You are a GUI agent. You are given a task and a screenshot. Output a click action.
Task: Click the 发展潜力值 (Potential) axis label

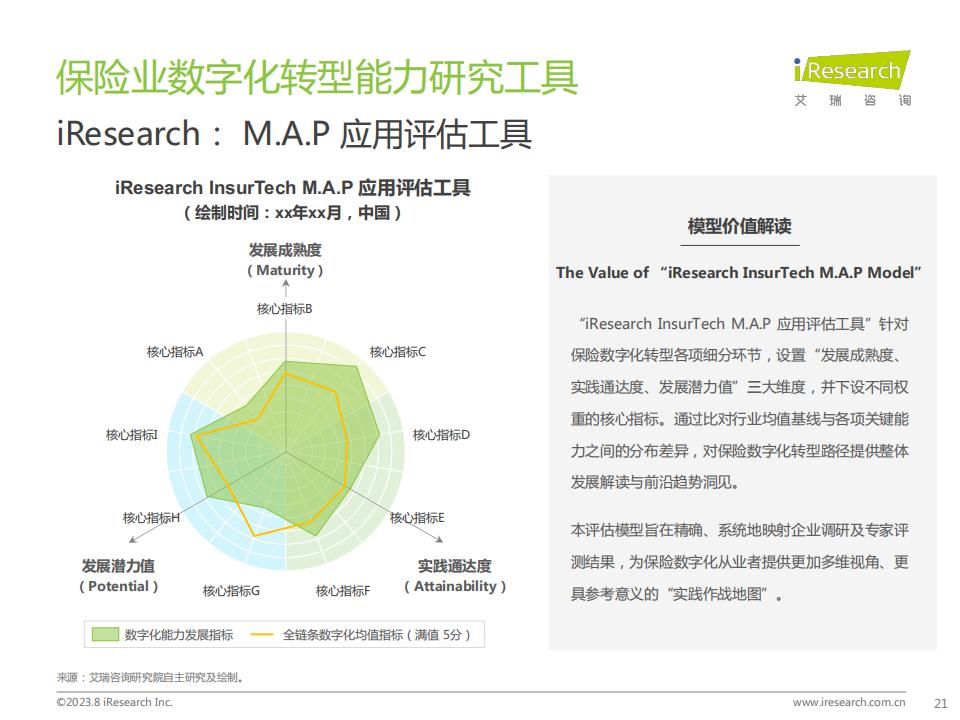(x=119, y=576)
